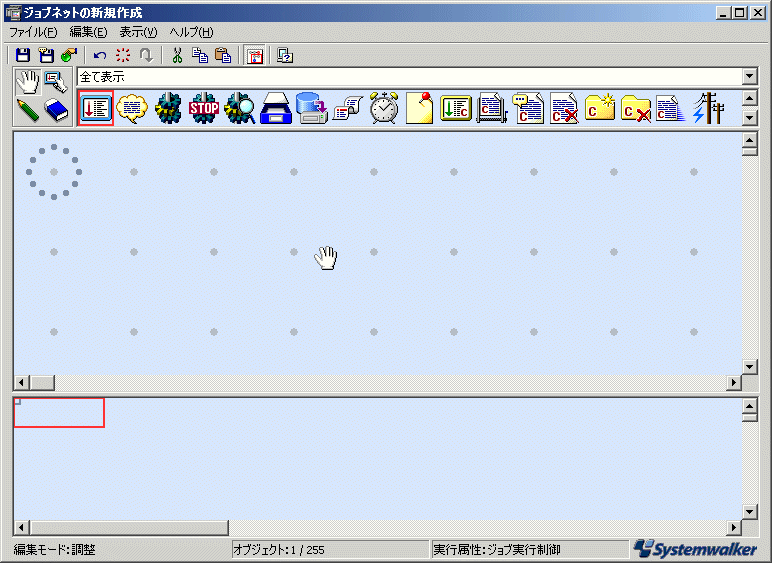Click the dotted circle placeholder object on canvas
The width and height of the screenshot is (772, 563).
coord(54,172)
